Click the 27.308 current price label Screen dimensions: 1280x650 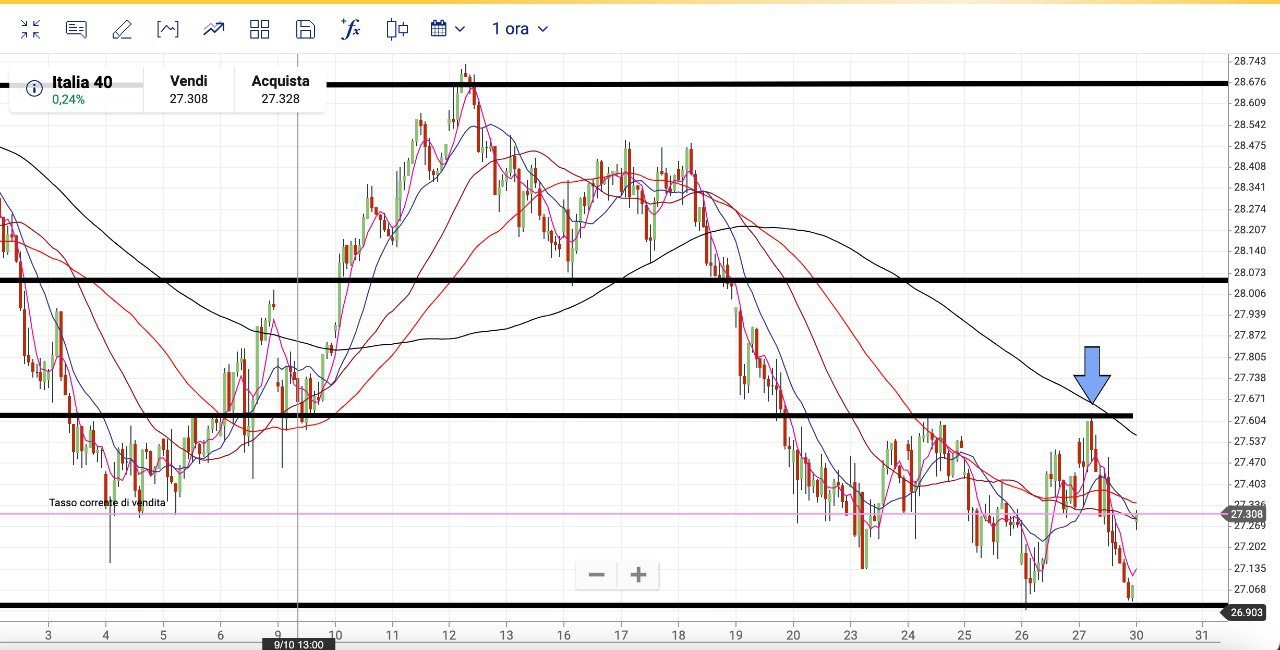click(x=1247, y=514)
